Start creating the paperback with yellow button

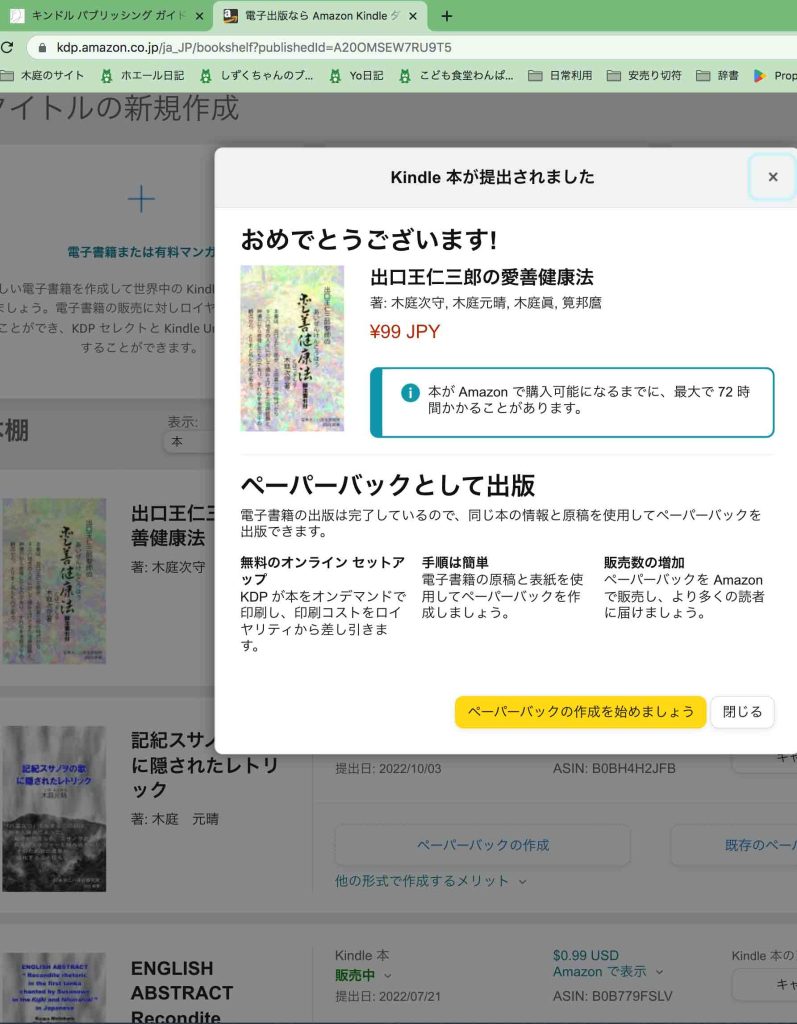[580, 712]
